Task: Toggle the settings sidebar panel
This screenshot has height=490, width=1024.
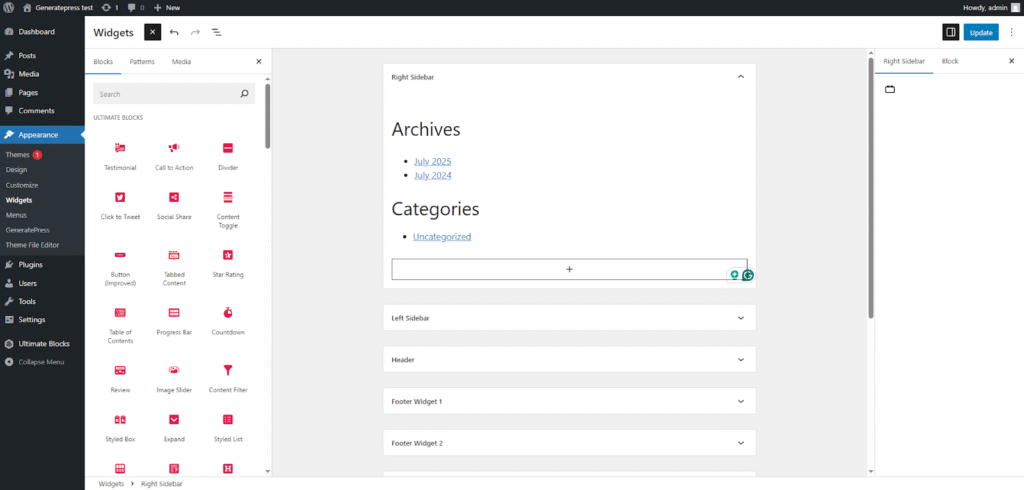Action: [x=950, y=32]
